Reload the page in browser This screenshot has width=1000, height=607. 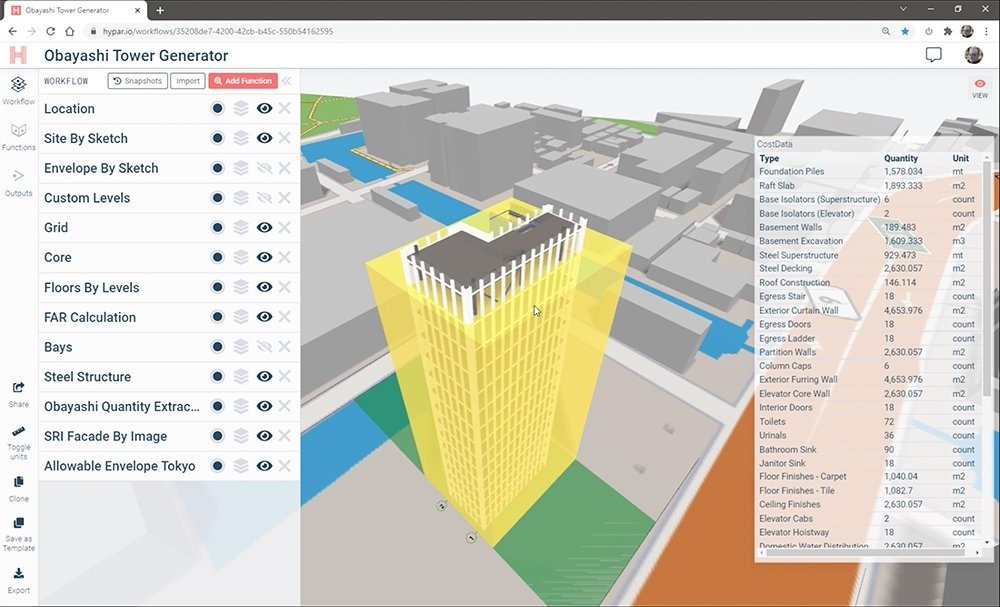tap(50, 31)
